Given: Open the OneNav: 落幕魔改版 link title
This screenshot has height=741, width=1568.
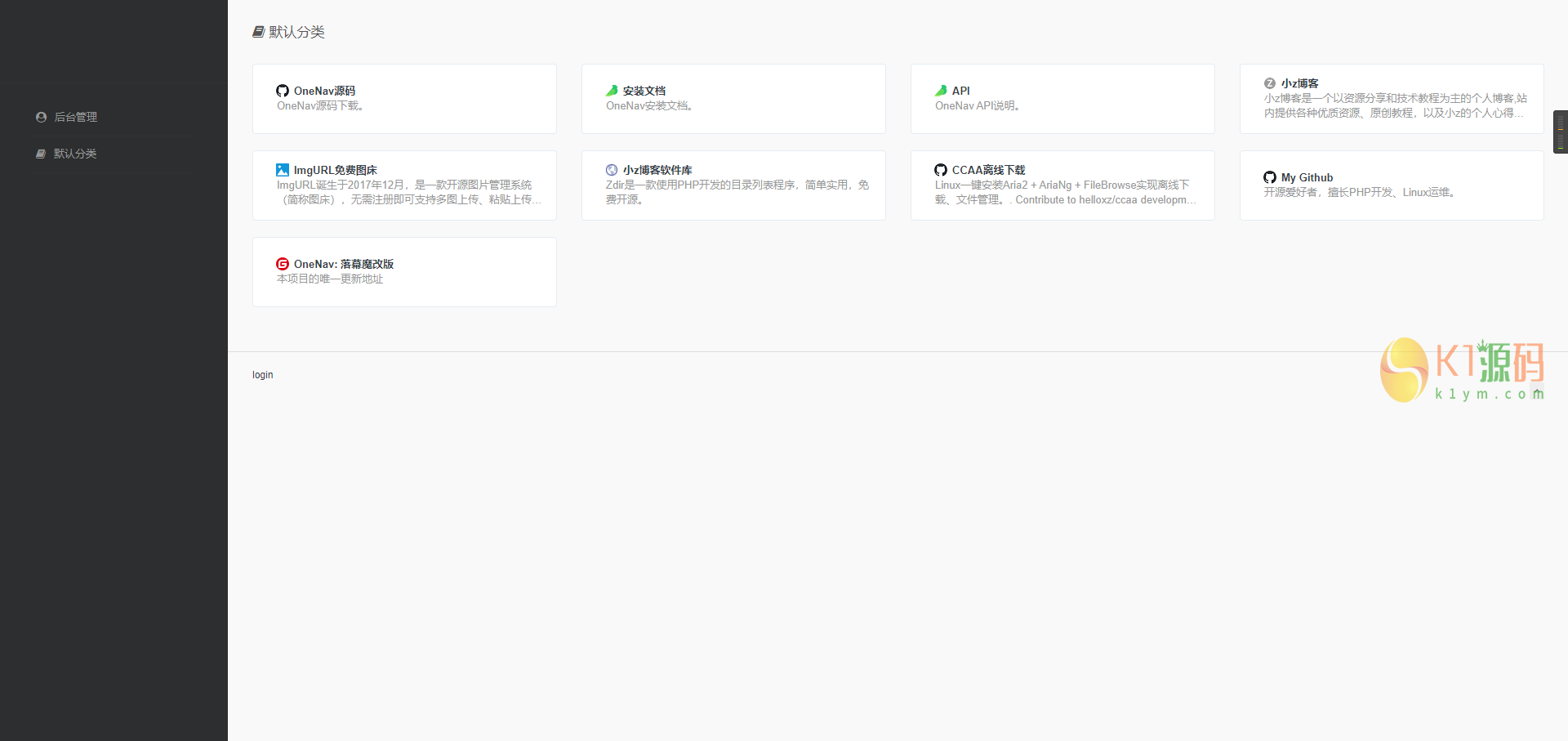Looking at the screenshot, I should [344, 264].
